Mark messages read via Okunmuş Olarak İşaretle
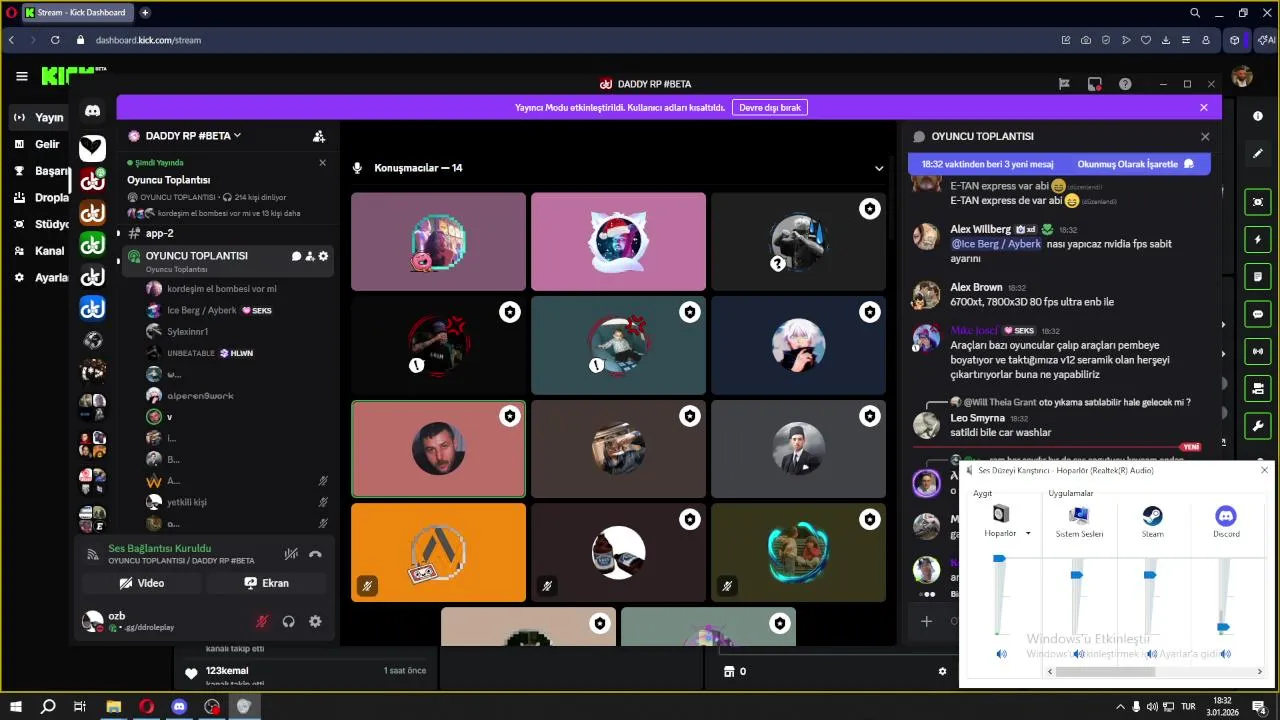This screenshot has height=720, width=1280. point(1135,164)
